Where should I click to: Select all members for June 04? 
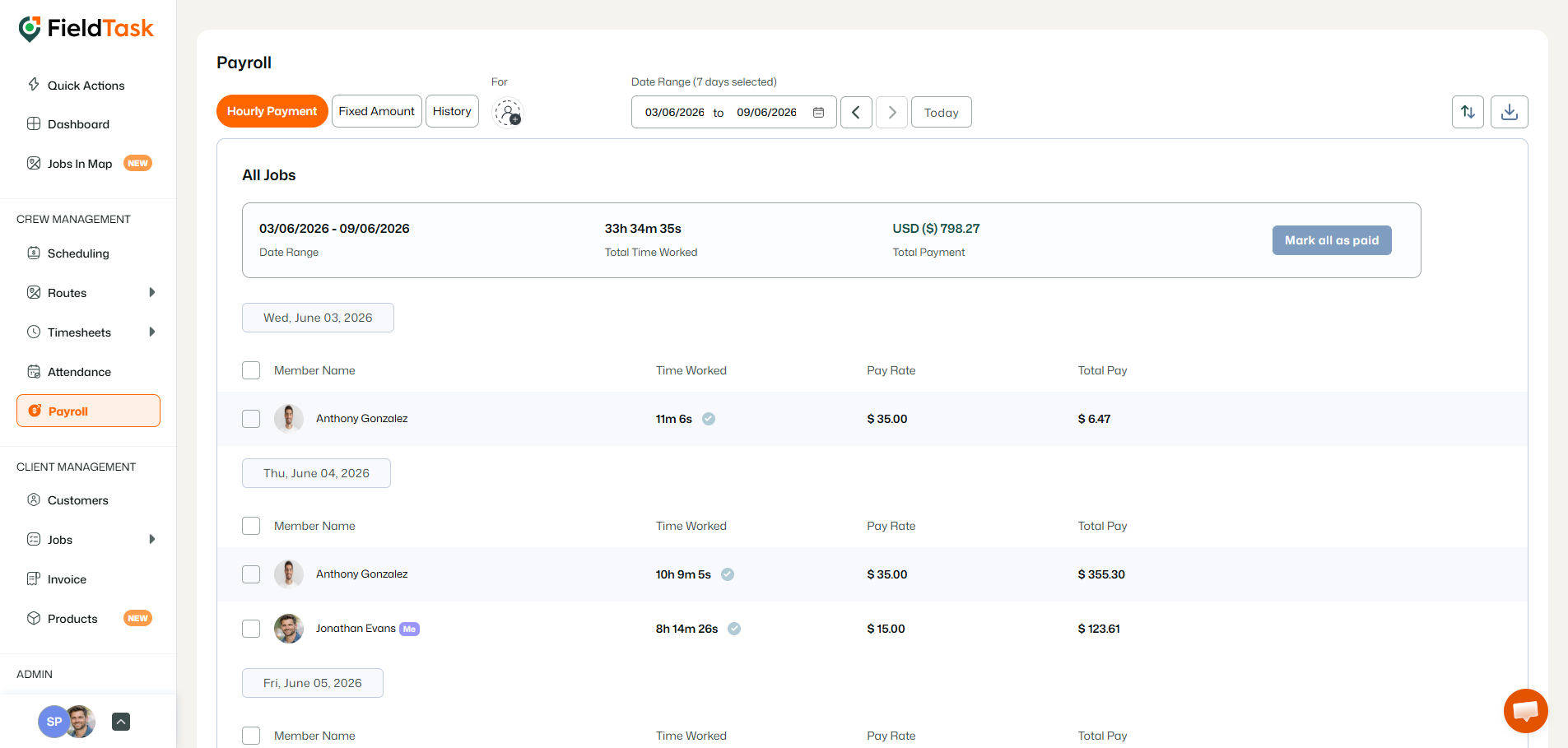(251, 526)
